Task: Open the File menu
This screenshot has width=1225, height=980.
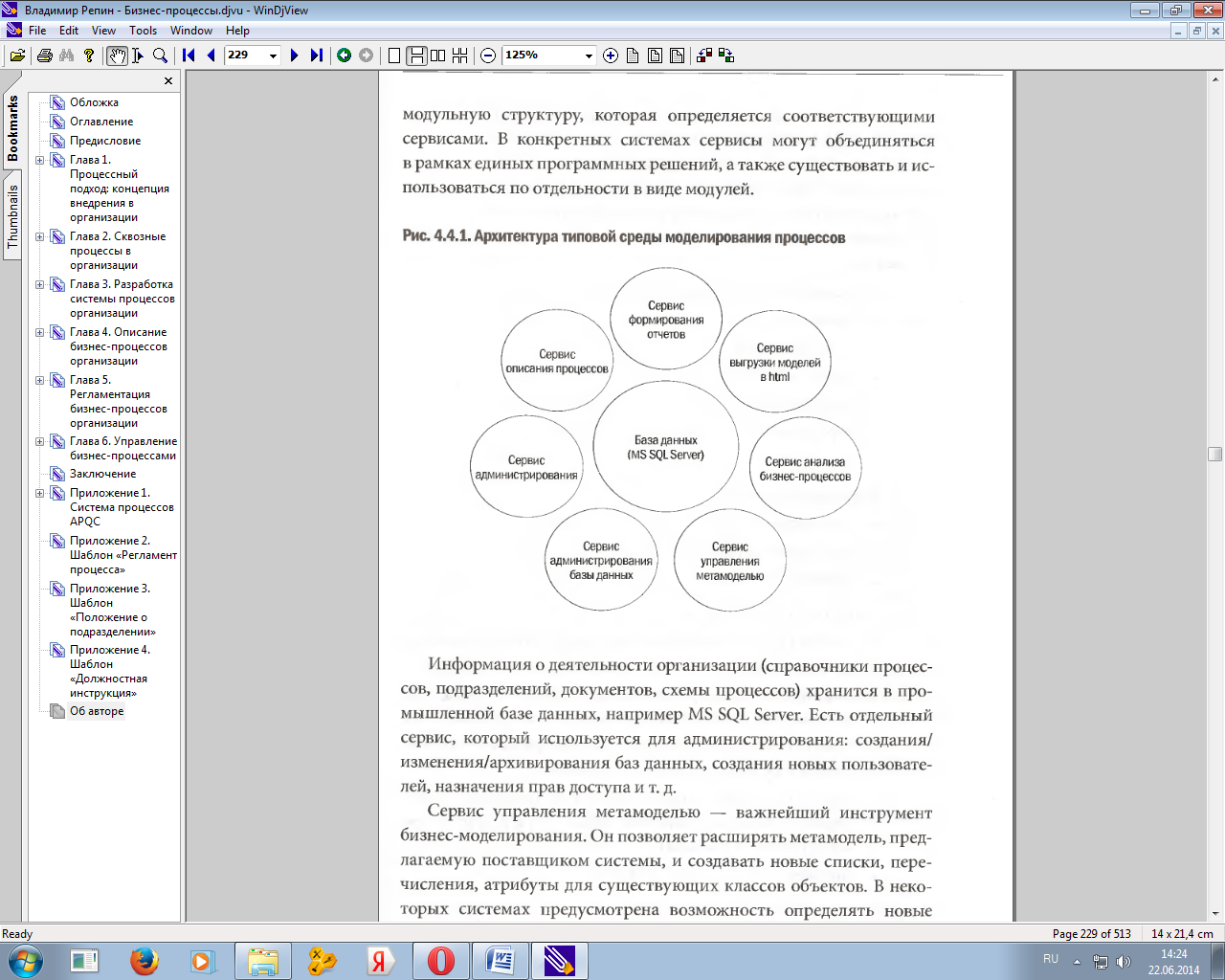Action: point(37,31)
